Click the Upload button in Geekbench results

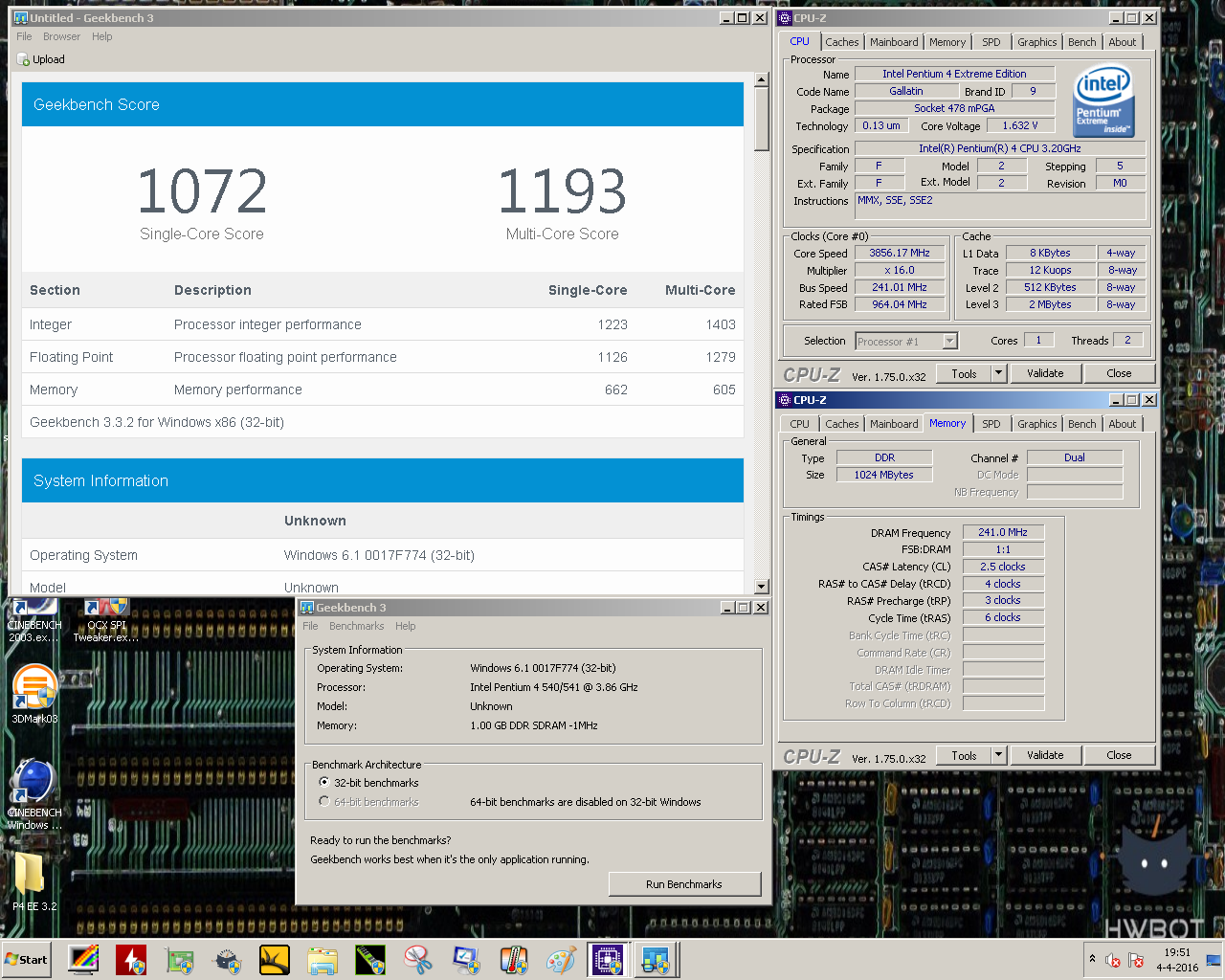point(41,59)
